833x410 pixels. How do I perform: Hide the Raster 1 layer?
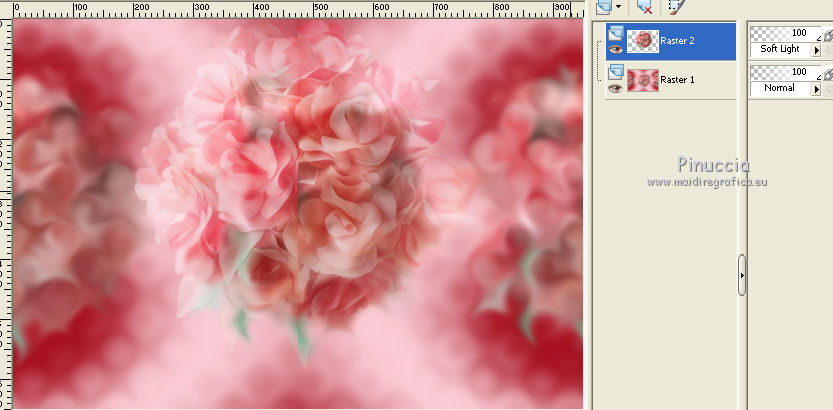(x=615, y=89)
